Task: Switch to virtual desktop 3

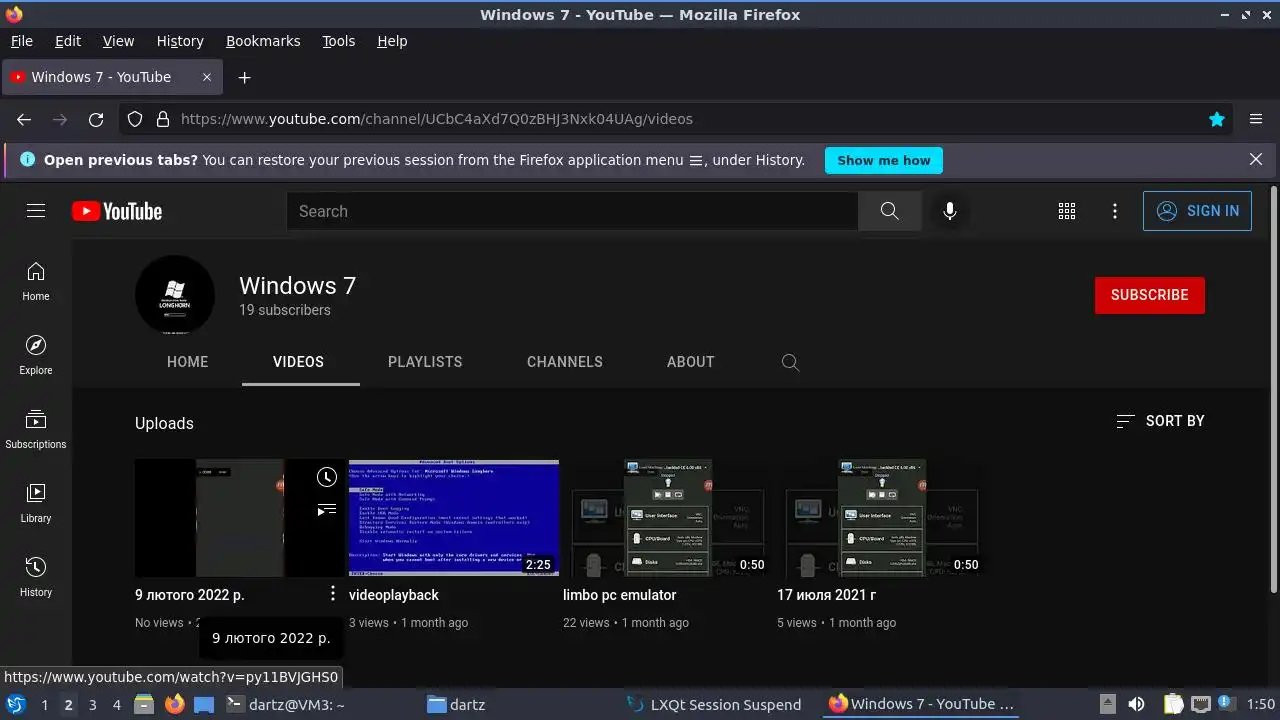Action: pyautogui.click(x=92, y=705)
